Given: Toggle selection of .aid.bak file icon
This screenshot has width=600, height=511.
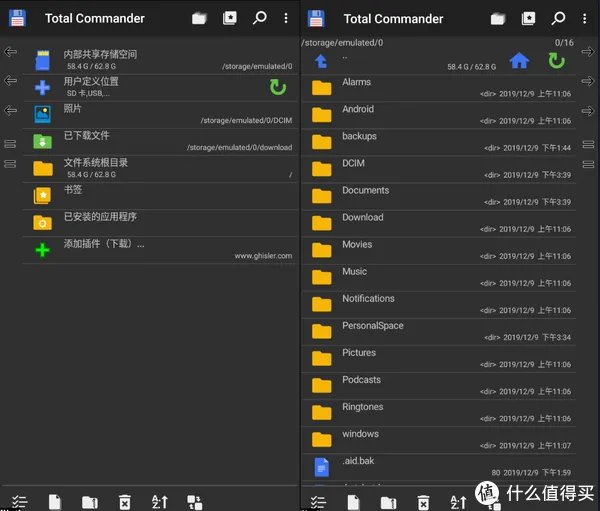Looking at the screenshot, I should pyautogui.click(x=321, y=466).
